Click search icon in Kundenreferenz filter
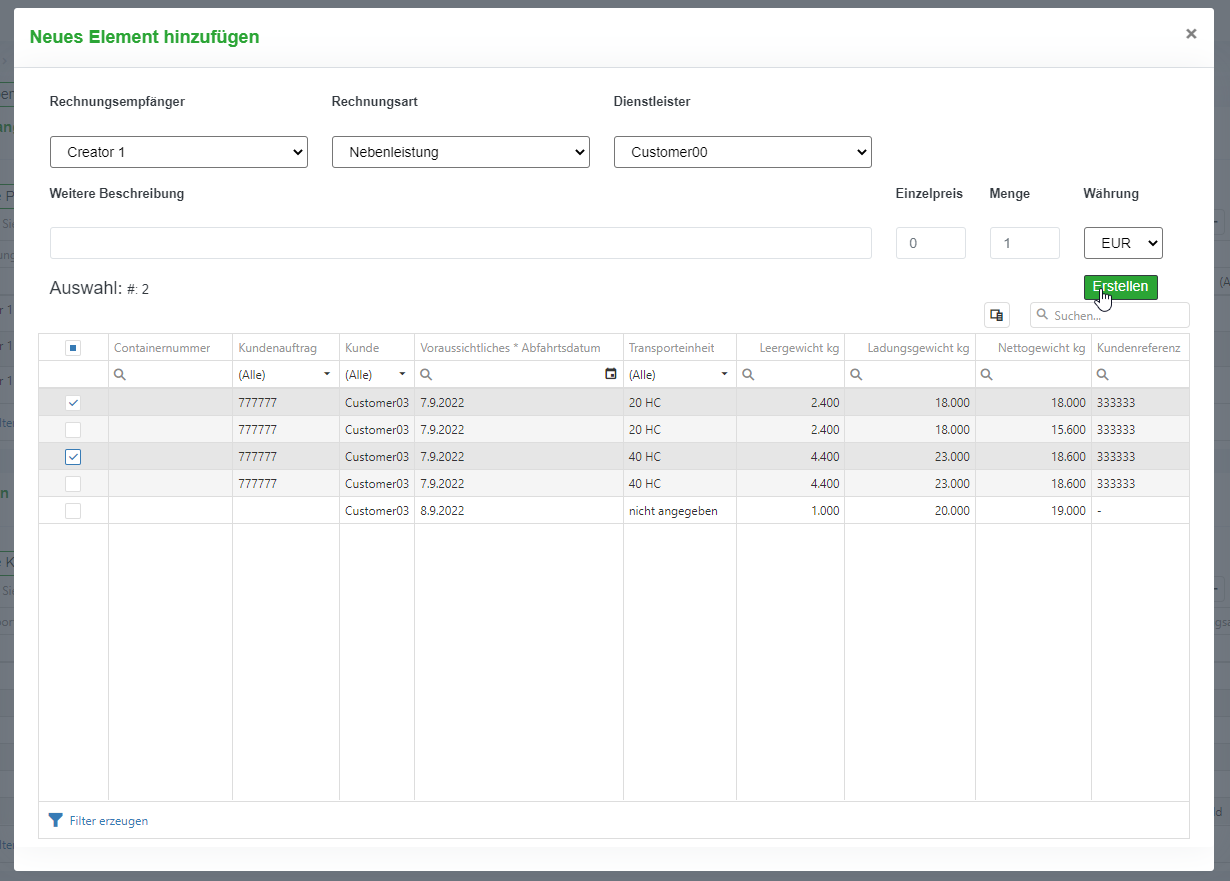The height and width of the screenshot is (881, 1230). click(1103, 374)
